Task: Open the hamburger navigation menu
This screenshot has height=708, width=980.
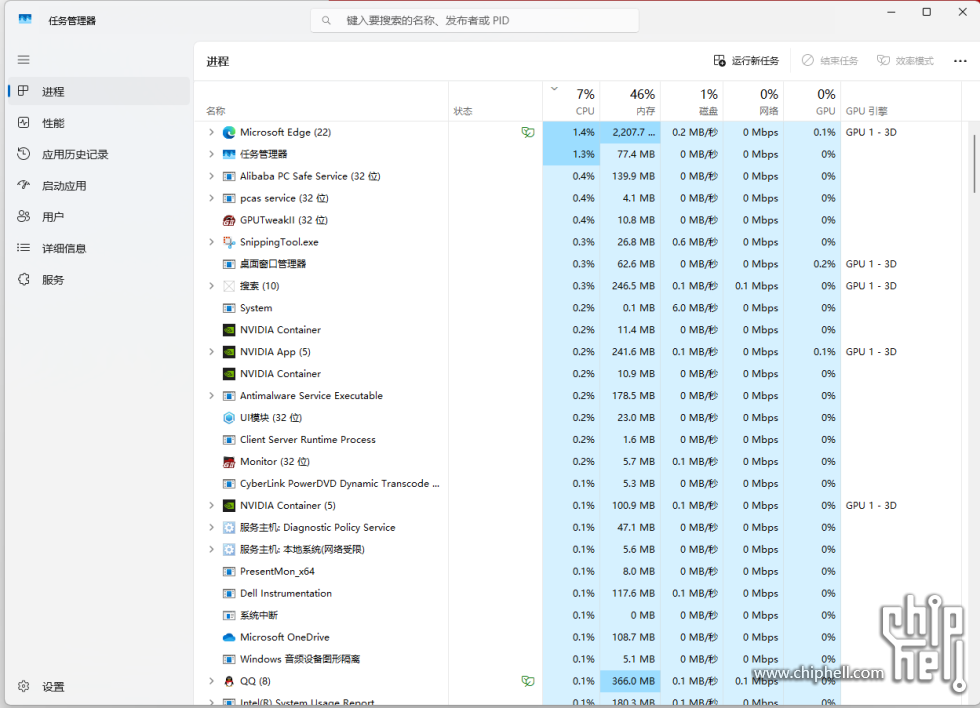Action: [x=24, y=60]
